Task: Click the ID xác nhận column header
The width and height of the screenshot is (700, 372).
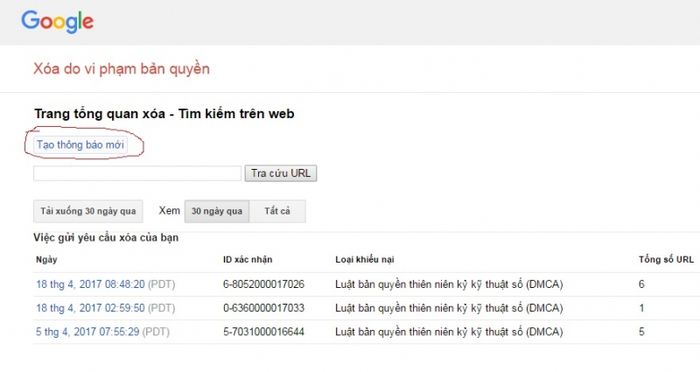Action: pos(248,259)
